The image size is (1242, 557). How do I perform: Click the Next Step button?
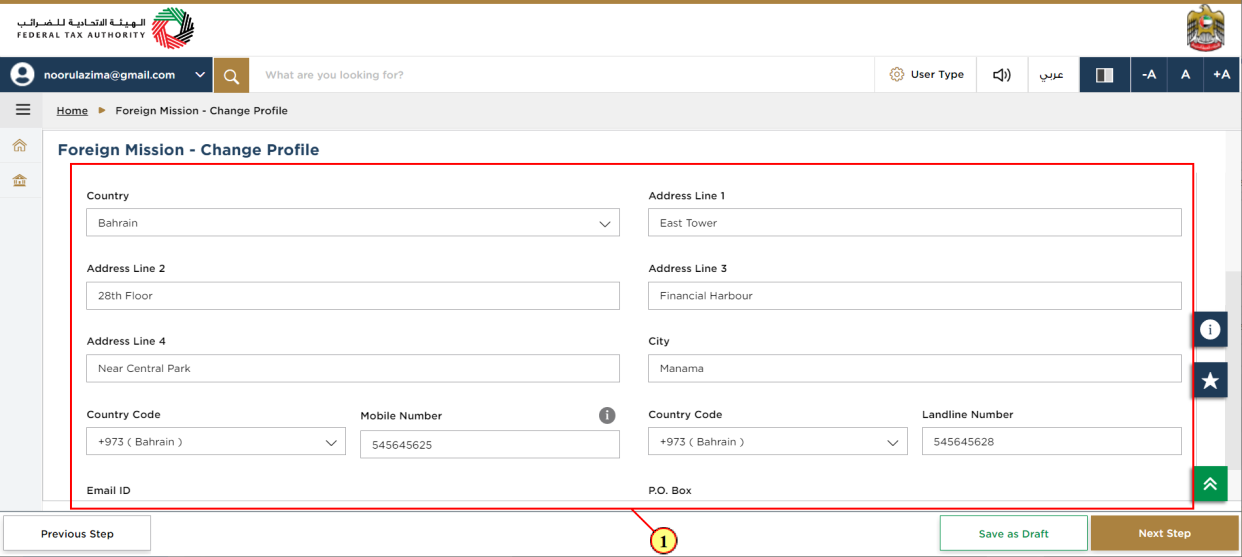pyautogui.click(x=1164, y=534)
